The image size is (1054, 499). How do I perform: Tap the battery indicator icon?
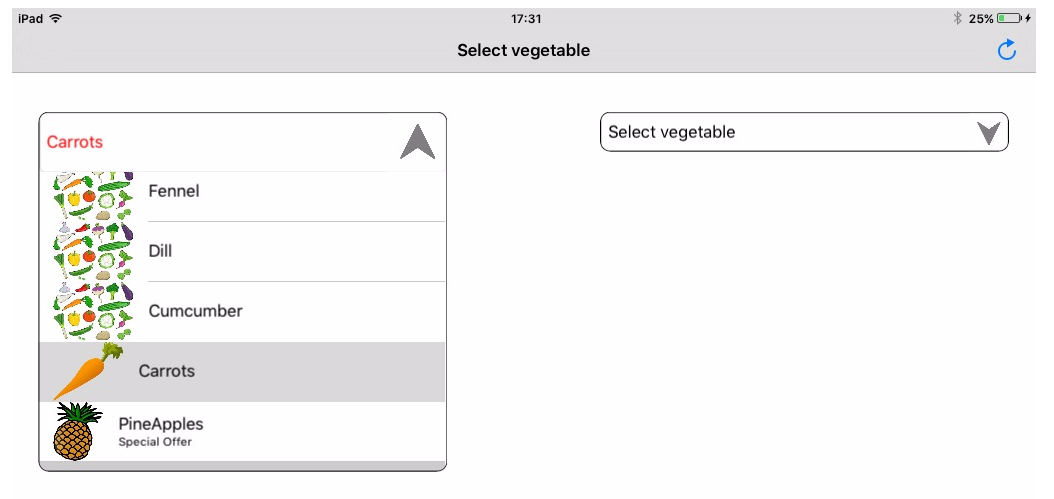pos(1008,19)
